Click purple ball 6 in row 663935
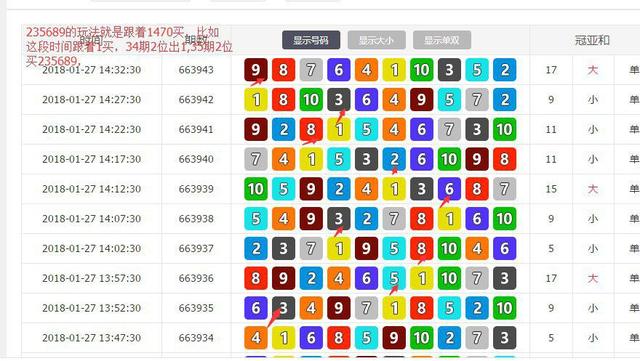This screenshot has height=361, width=640. tap(256, 308)
